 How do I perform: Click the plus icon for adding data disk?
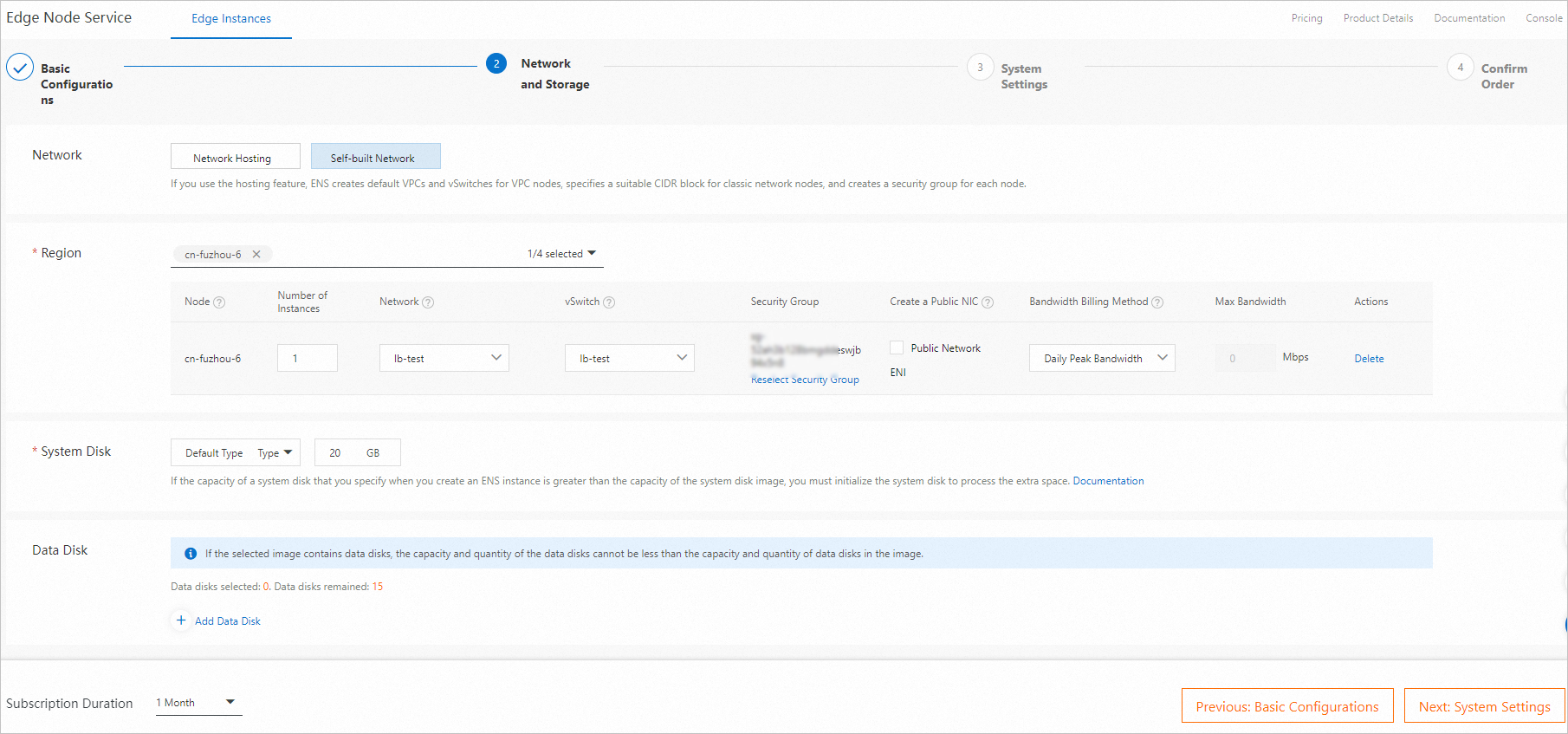pos(181,620)
